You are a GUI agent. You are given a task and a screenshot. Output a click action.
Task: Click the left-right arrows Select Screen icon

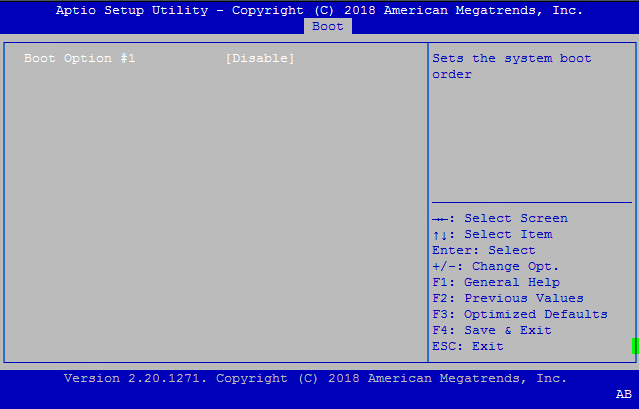point(441,219)
